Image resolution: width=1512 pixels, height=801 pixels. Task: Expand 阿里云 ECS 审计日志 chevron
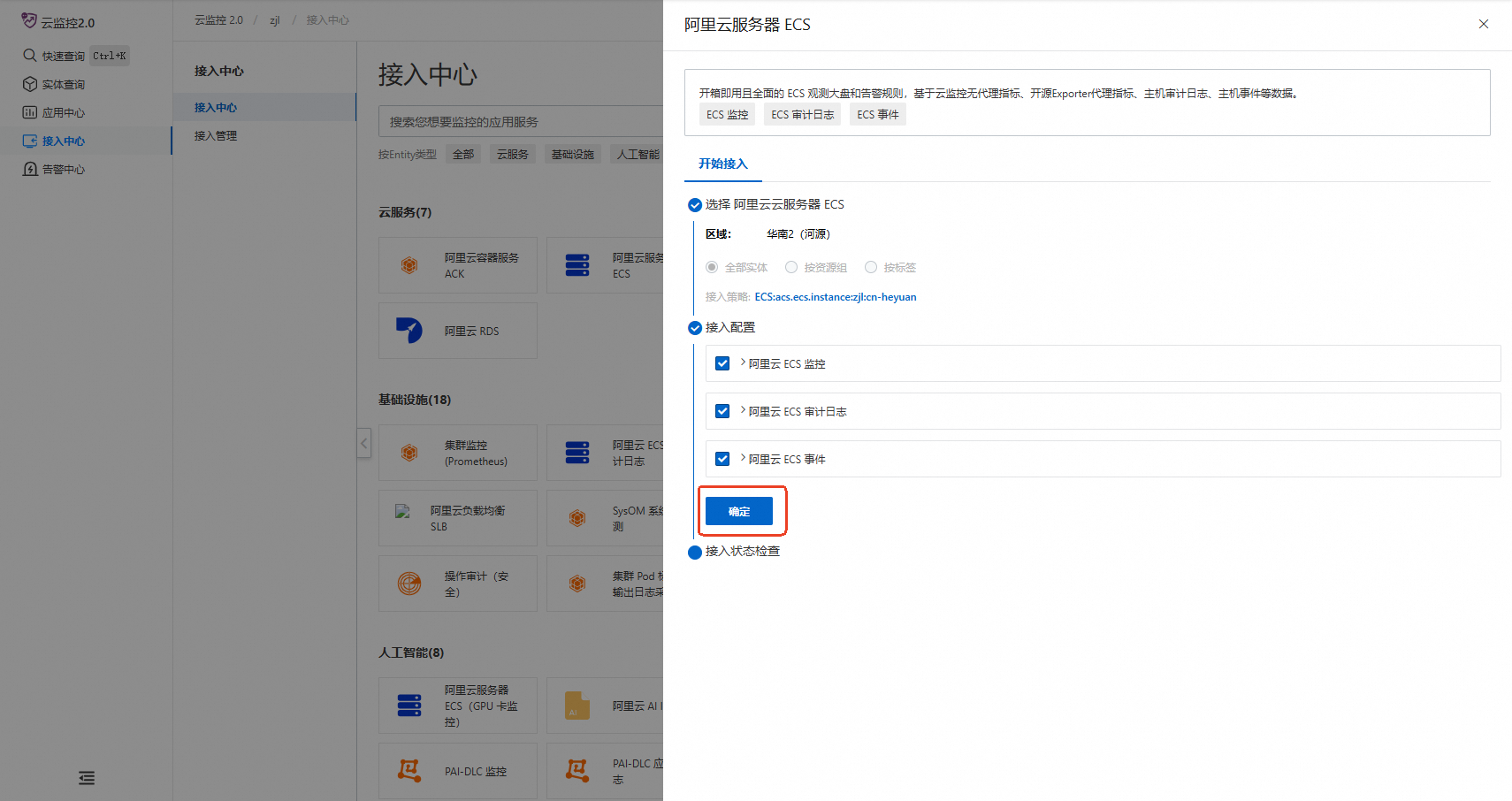[743, 410]
